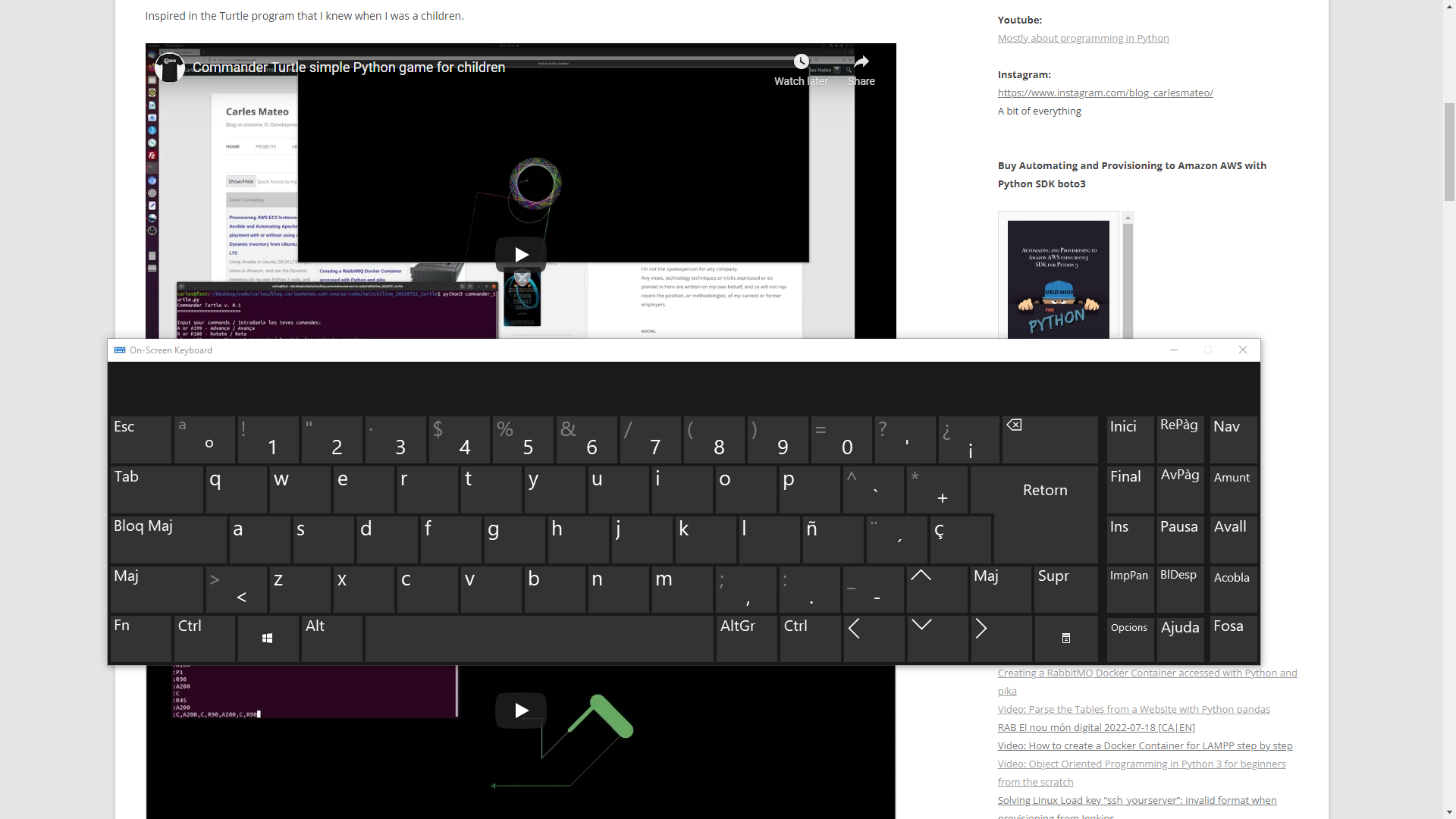The width and height of the screenshot is (1456, 819).
Task: Click the RePàg page up key
Action: click(x=1180, y=439)
